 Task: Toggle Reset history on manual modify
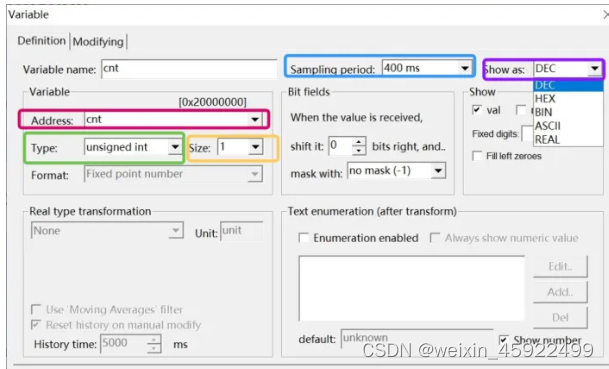click(x=36, y=324)
